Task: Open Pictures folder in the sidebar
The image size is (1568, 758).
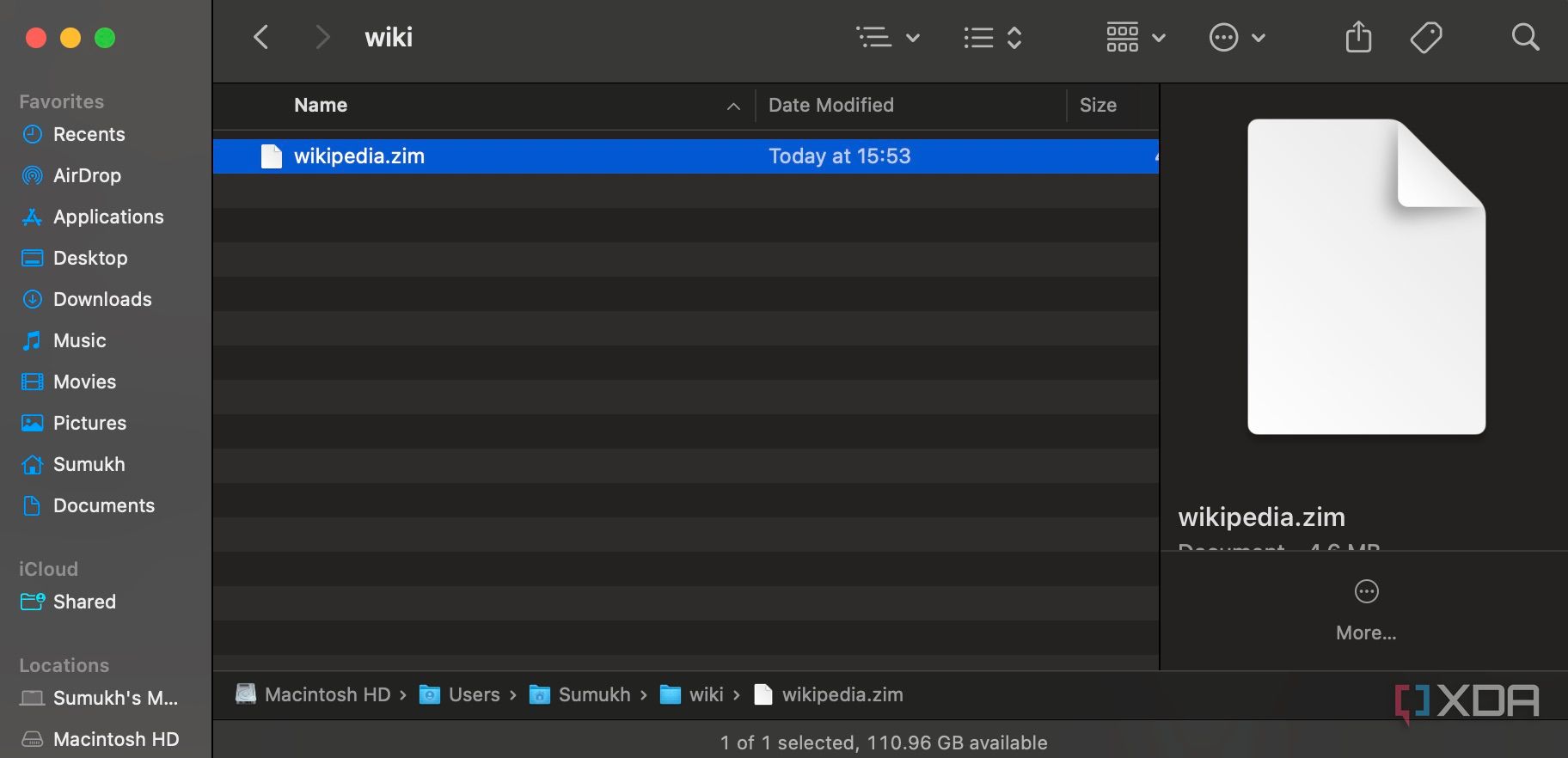Action: pyautogui.click(x=89, y=423)
